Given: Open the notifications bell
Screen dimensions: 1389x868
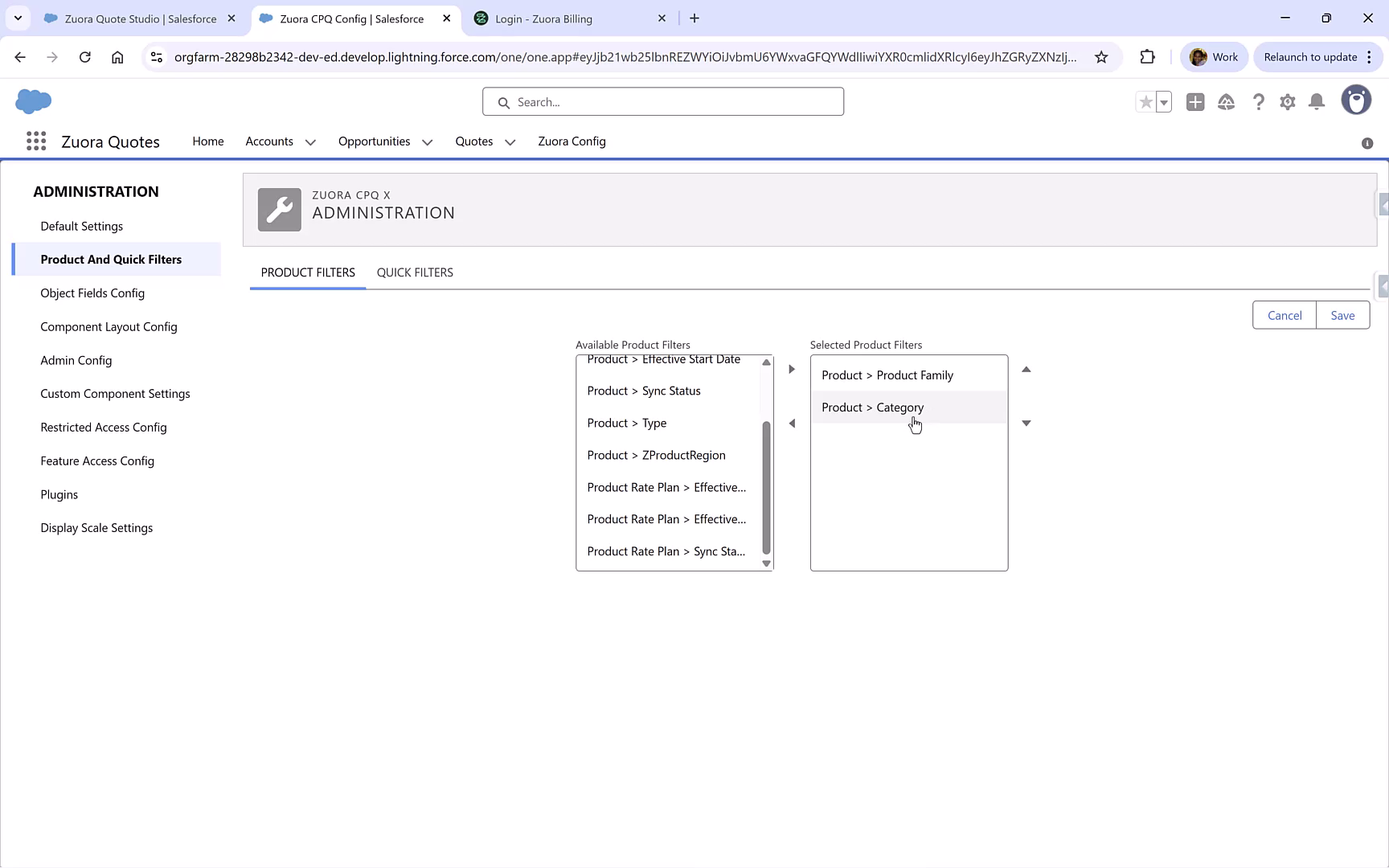Looking at the screenshot, I should pyautogui.click(x=1316, y=102).
